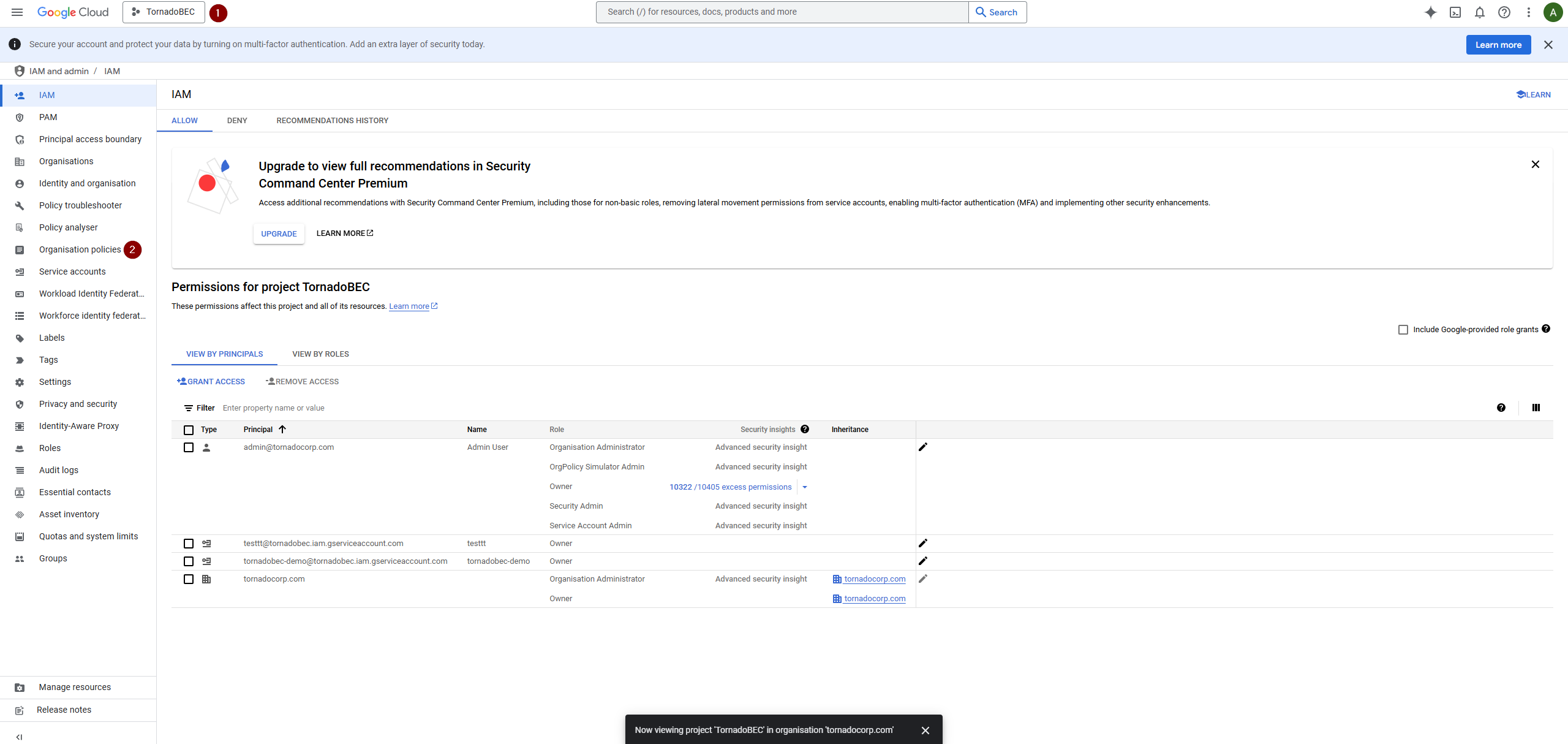
Task: Edit principal admin@tornadocorp.com with pencil icon
Action: click(923, 447)
